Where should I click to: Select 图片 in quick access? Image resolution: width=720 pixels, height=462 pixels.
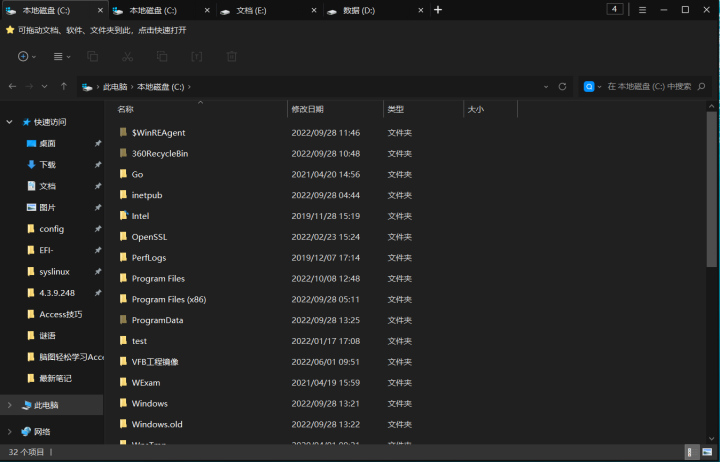pyautogui.click(x=47, y=208)
